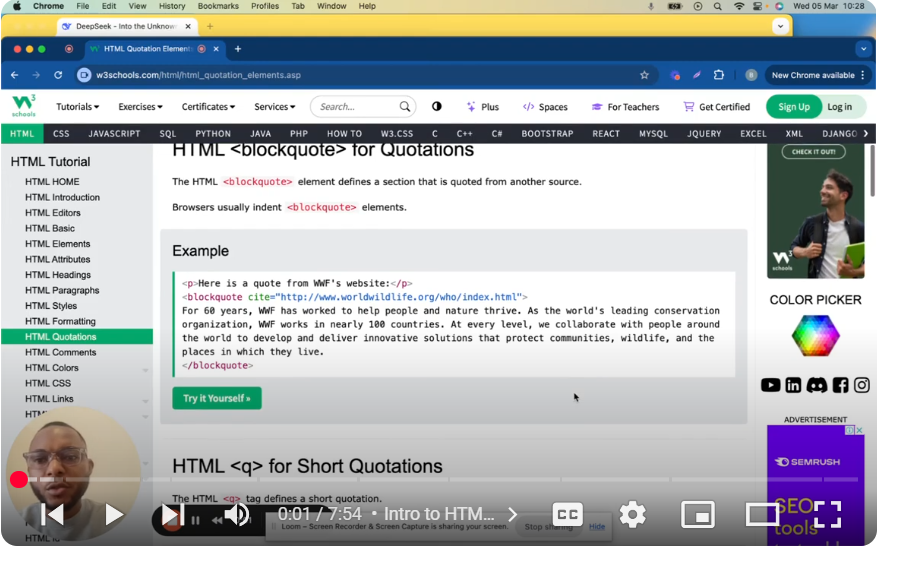897x563 pixels.
Task: Open the Bookmarks menu
Action: [x=218, y=6]
